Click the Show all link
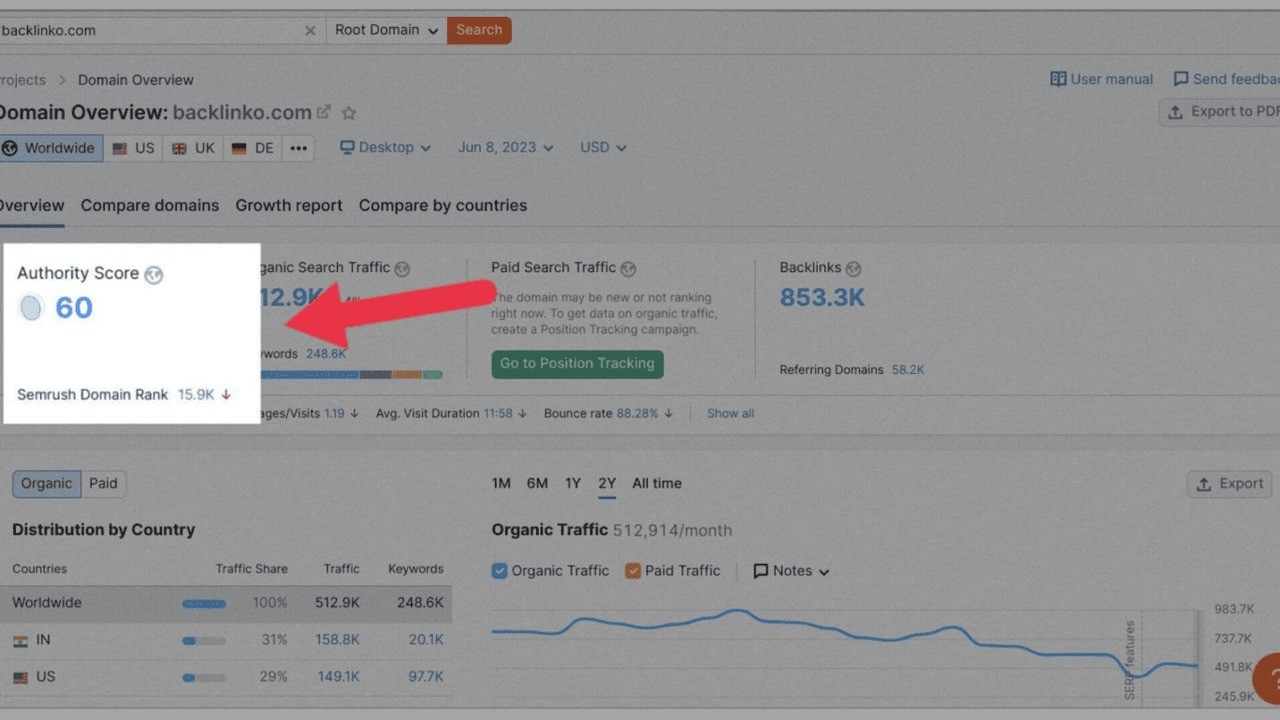The image size is (1280, 720). pyautogui.click(x=731, y=414)
